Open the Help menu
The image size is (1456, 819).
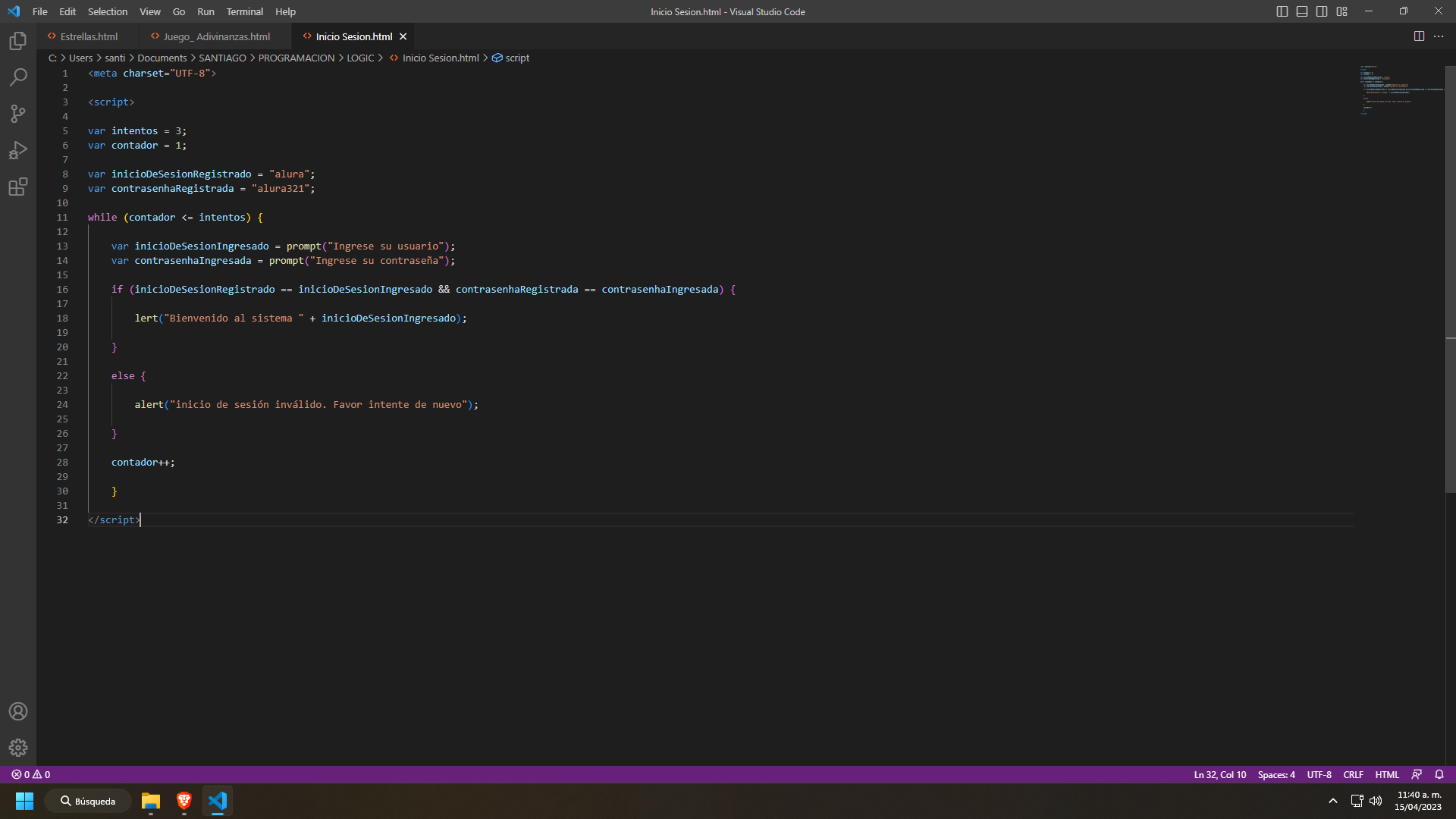point(286,11)
